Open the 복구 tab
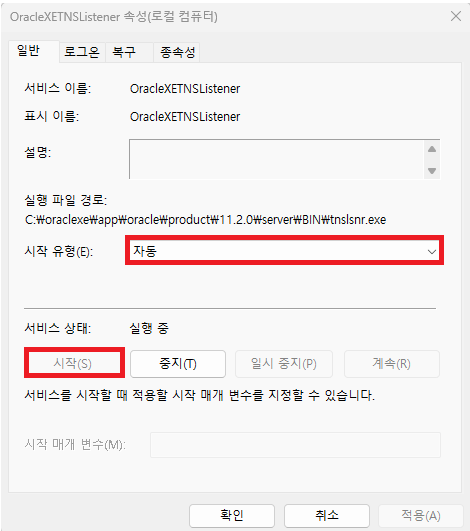Image resolution: width=470 pixels, height=531 pixels. [x=129, y=52]
